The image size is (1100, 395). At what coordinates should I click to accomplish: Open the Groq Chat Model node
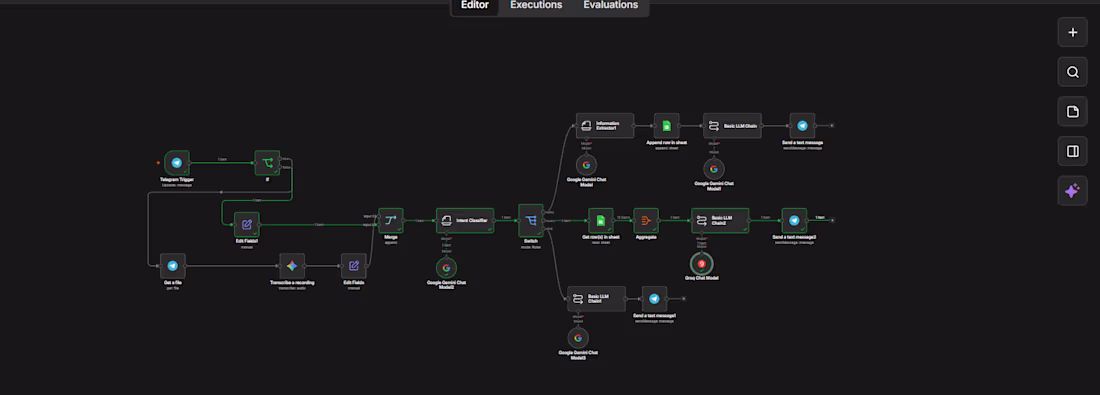tap(701, 264)
